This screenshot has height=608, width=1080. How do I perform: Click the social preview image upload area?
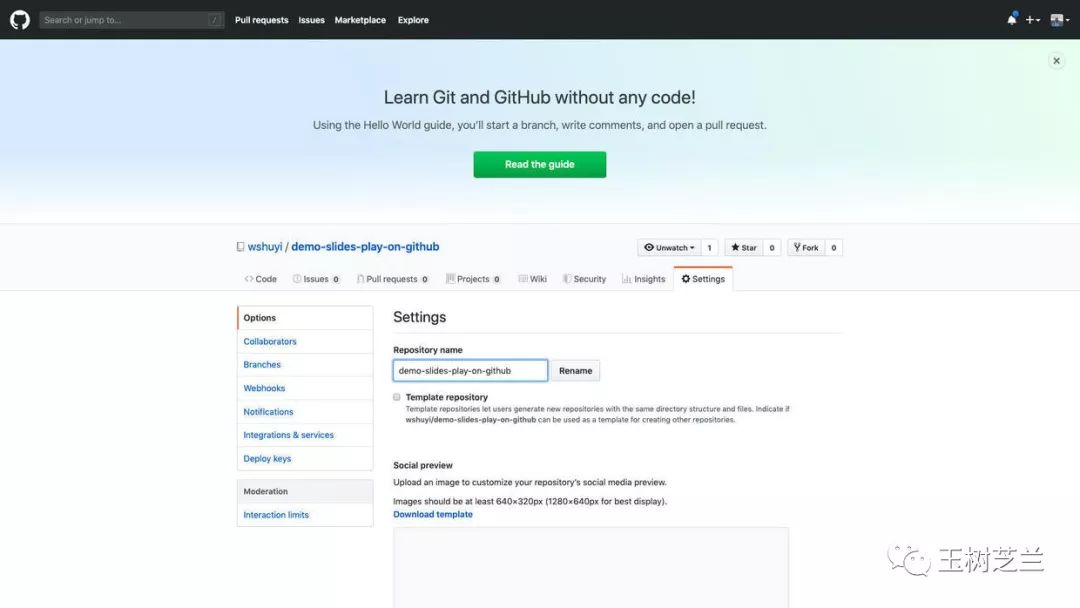(x=591, y=567)
